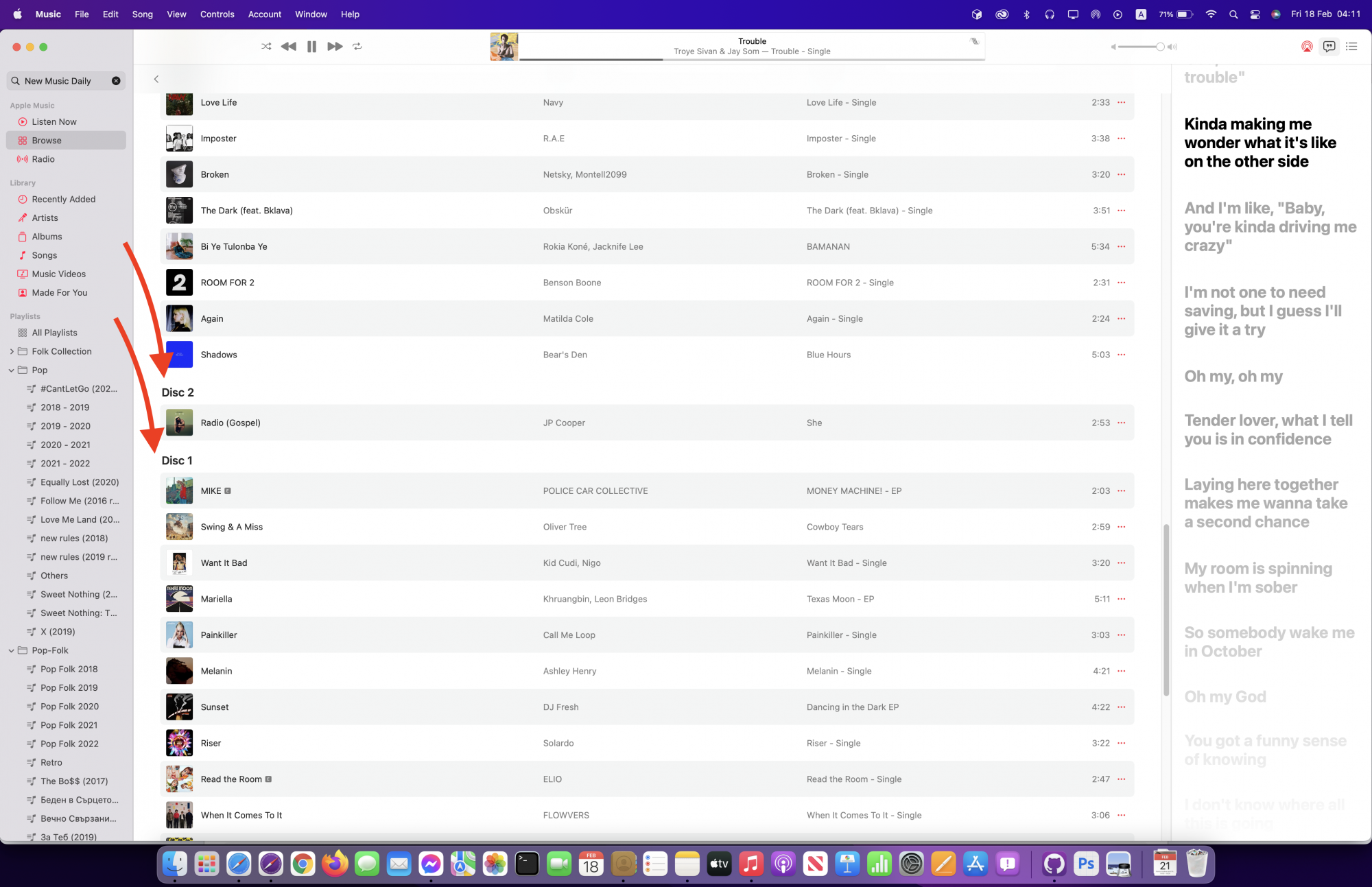Open Photoshop from the Dock

pyautogui.click(x=1086, y=864)
